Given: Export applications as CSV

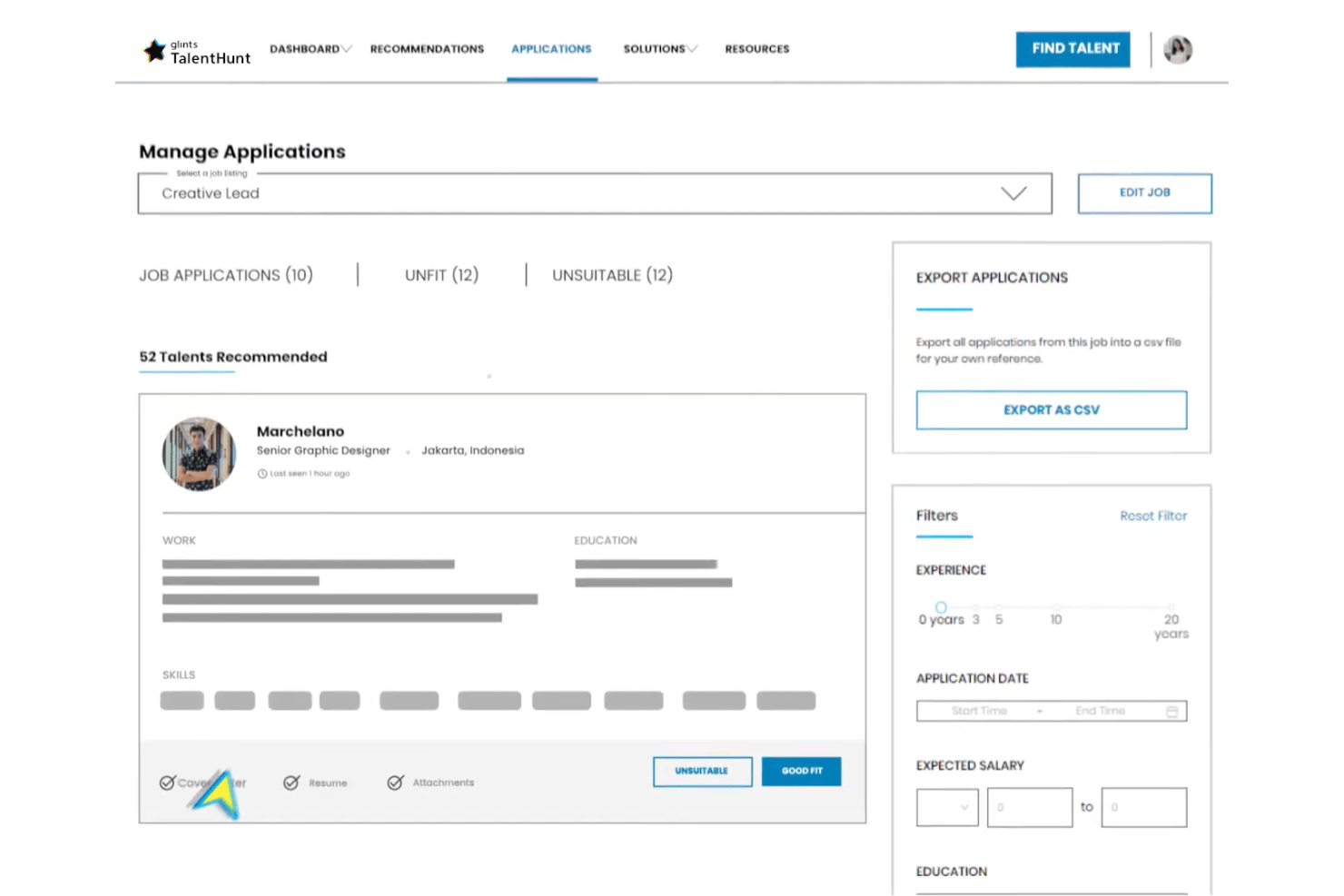Looking at the screenshot, I should pyautogui.click(x=1052, y=410).
